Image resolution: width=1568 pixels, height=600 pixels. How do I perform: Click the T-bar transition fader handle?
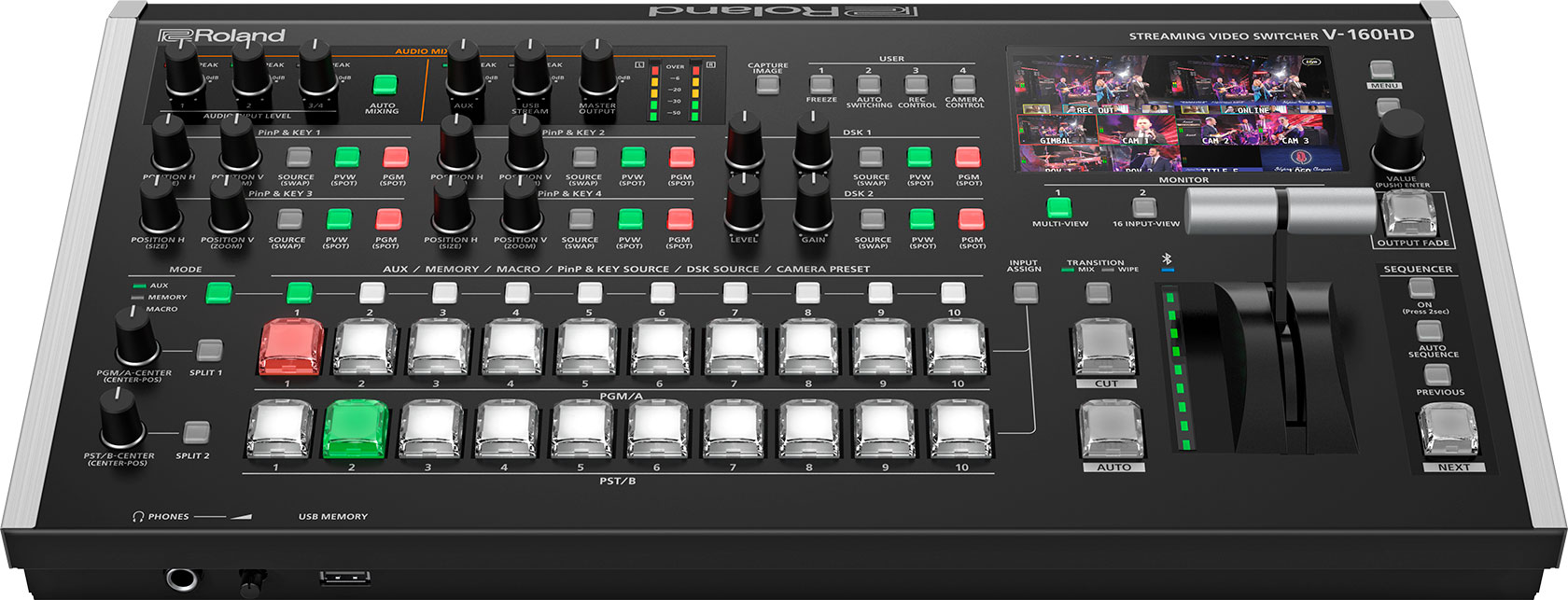click(1281, 211)
